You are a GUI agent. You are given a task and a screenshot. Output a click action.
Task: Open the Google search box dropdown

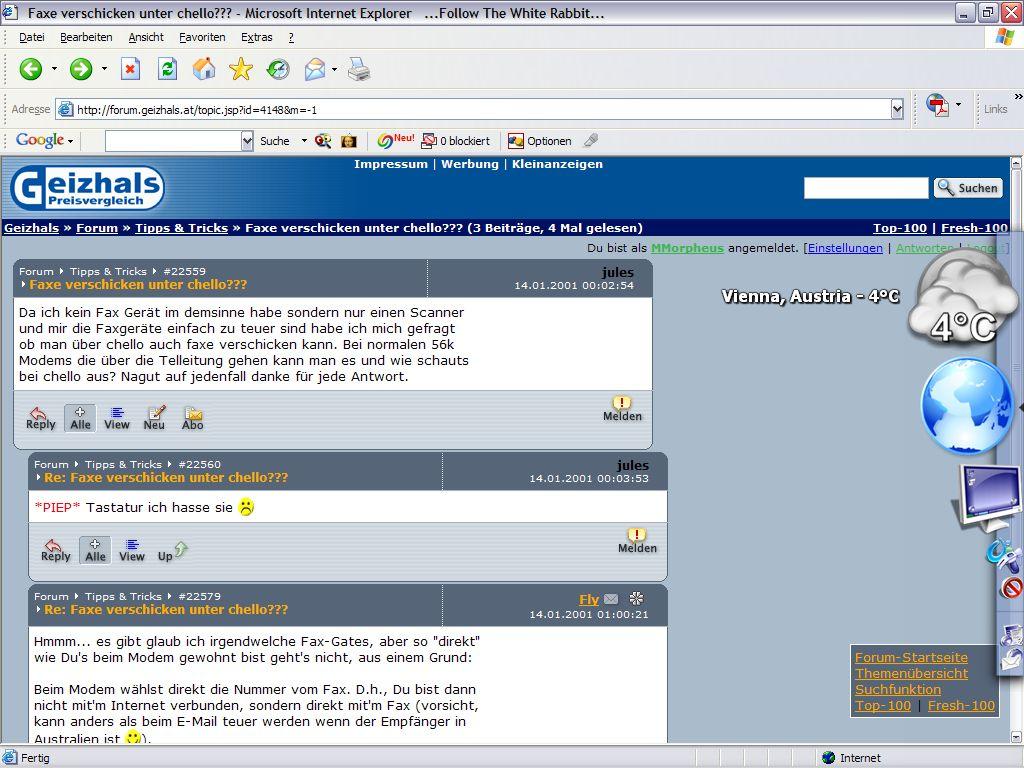coord(247,141)
